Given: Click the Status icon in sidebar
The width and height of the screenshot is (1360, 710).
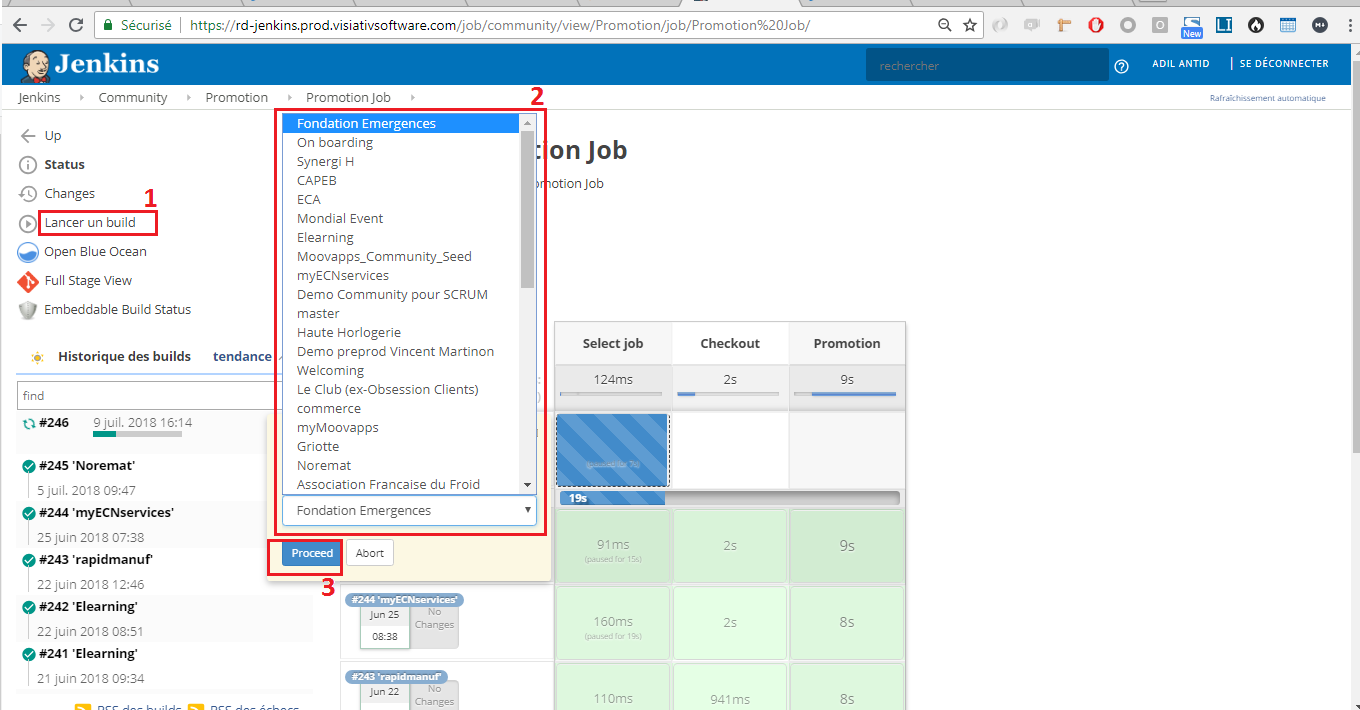Looking at the screenshot, I should click(28, 165).
